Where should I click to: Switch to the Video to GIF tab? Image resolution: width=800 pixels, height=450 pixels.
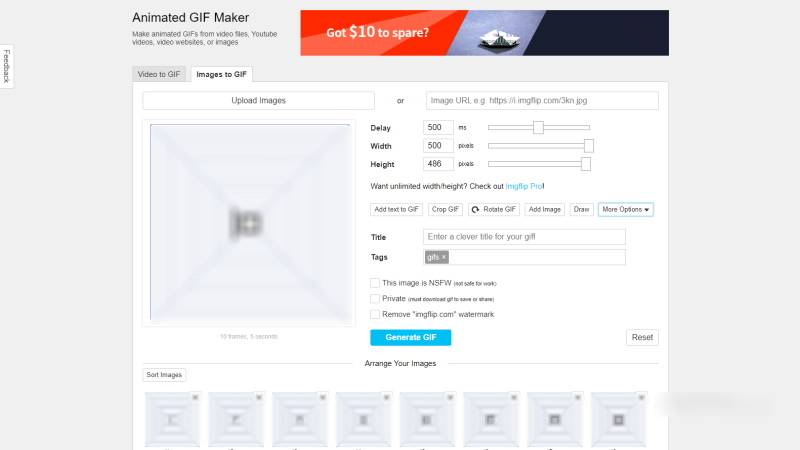(x=159, y=74)
